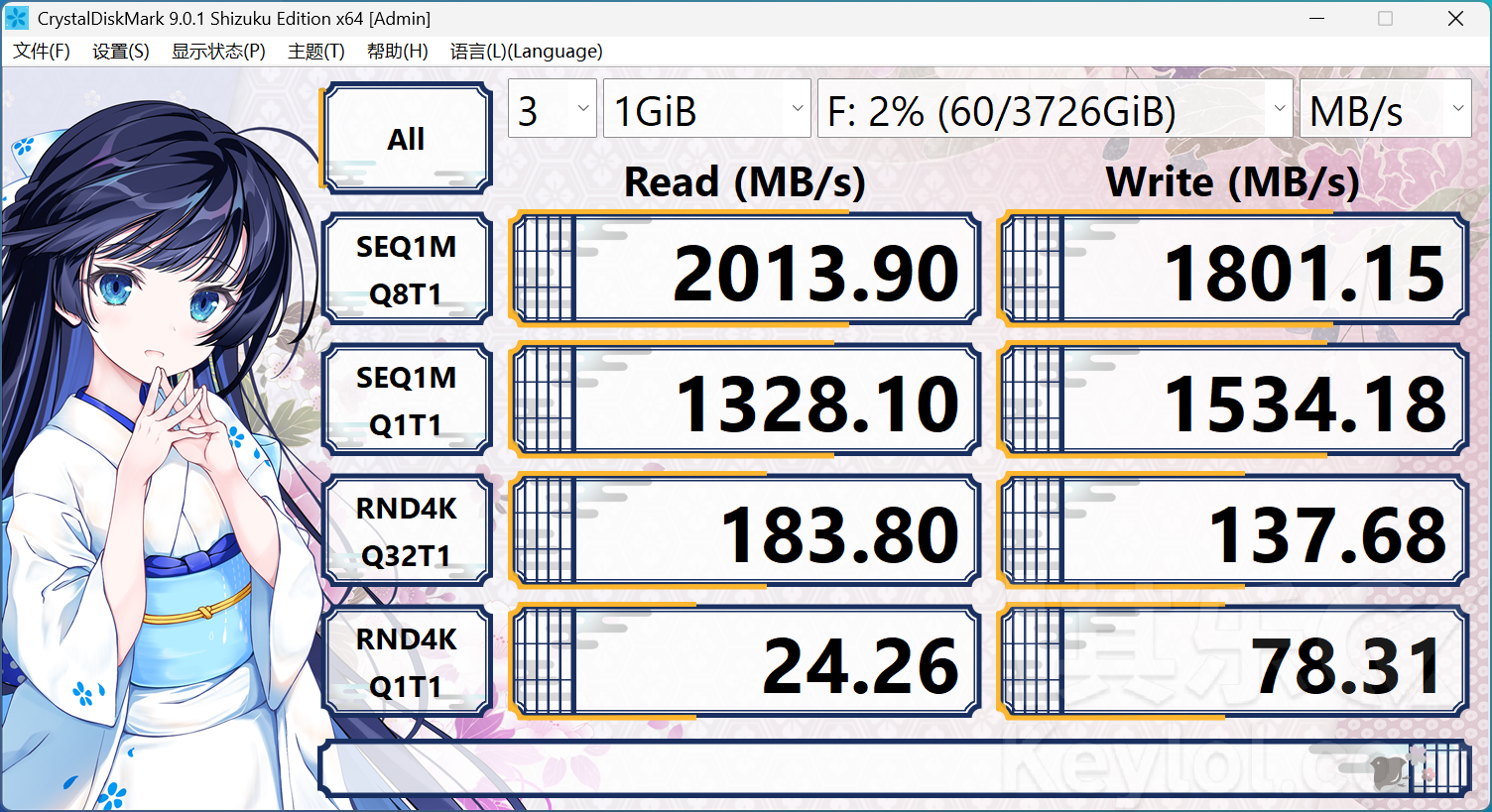1492x812 pixels.
Task: Open the 主题(T) menu
Action: [316, 52]
